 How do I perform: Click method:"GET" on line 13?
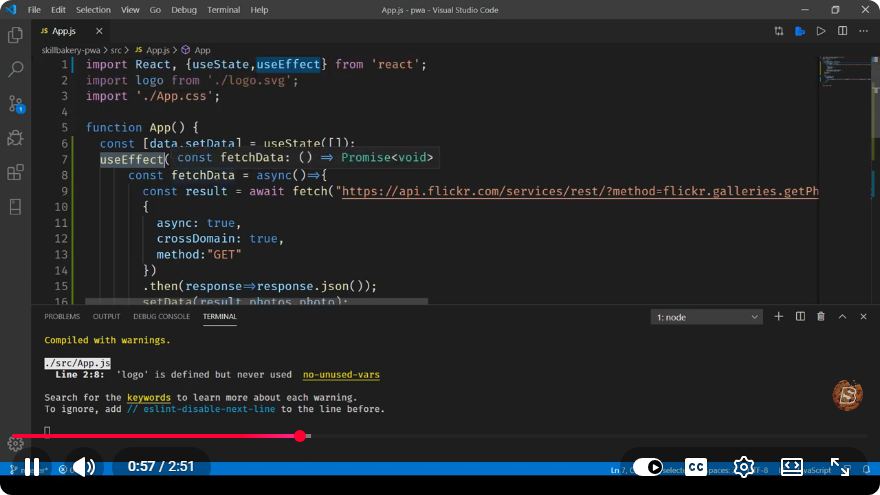point(199,255)
